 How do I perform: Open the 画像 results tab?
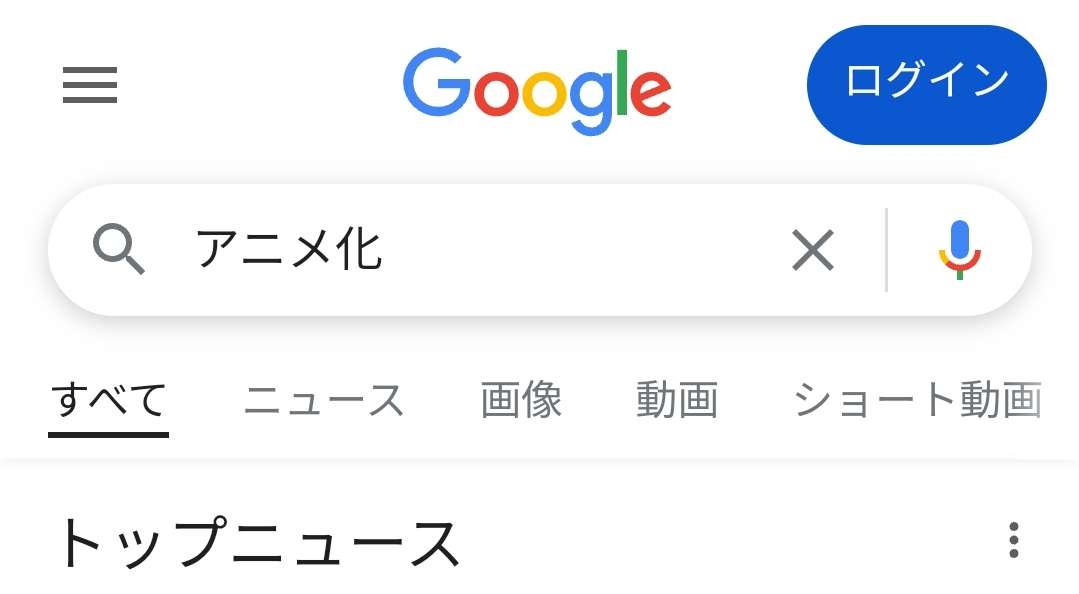click(521, 401)
